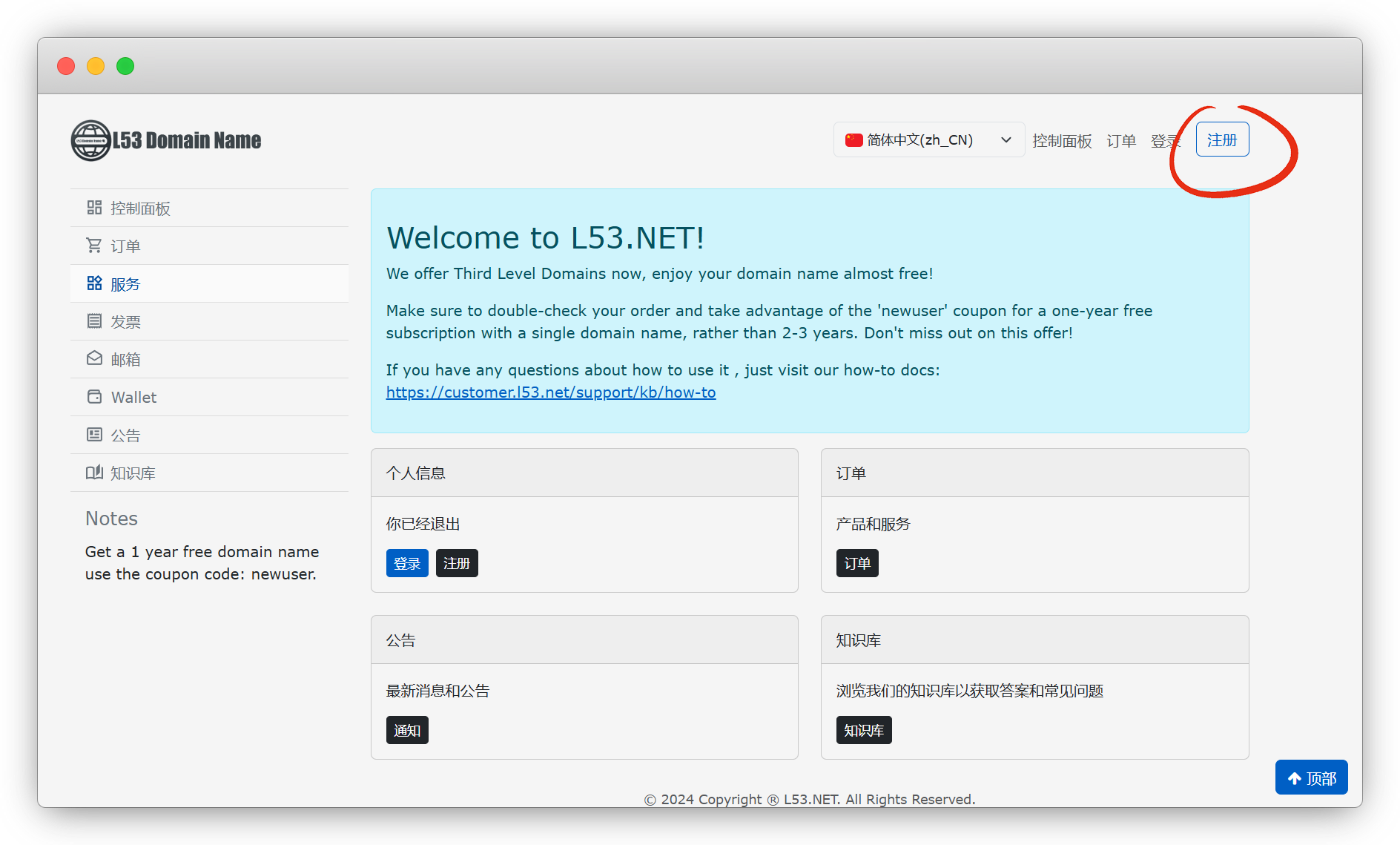1400x845 pixels.
Task: Click the invoice document icon in sidebar
Action: [94, 321]
